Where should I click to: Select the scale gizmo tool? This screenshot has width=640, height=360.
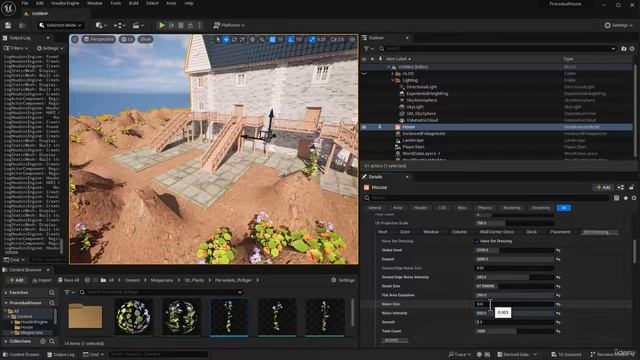tap(242, 40)
